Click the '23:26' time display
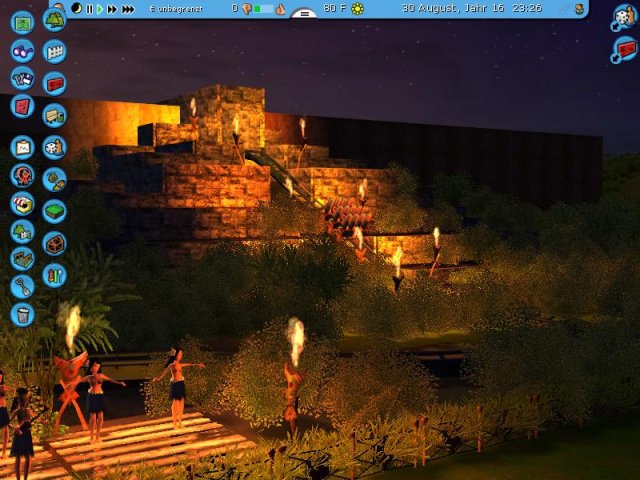 [x=527, y=8]
